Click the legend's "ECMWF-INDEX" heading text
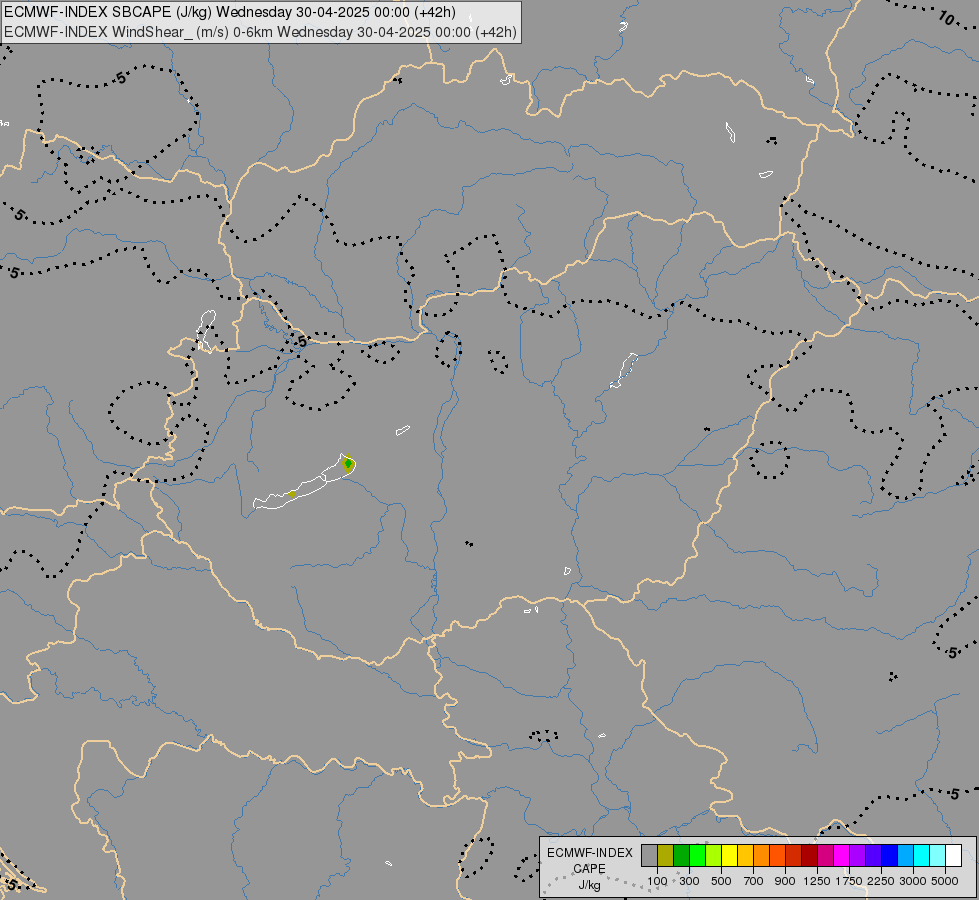 (589, 853)
